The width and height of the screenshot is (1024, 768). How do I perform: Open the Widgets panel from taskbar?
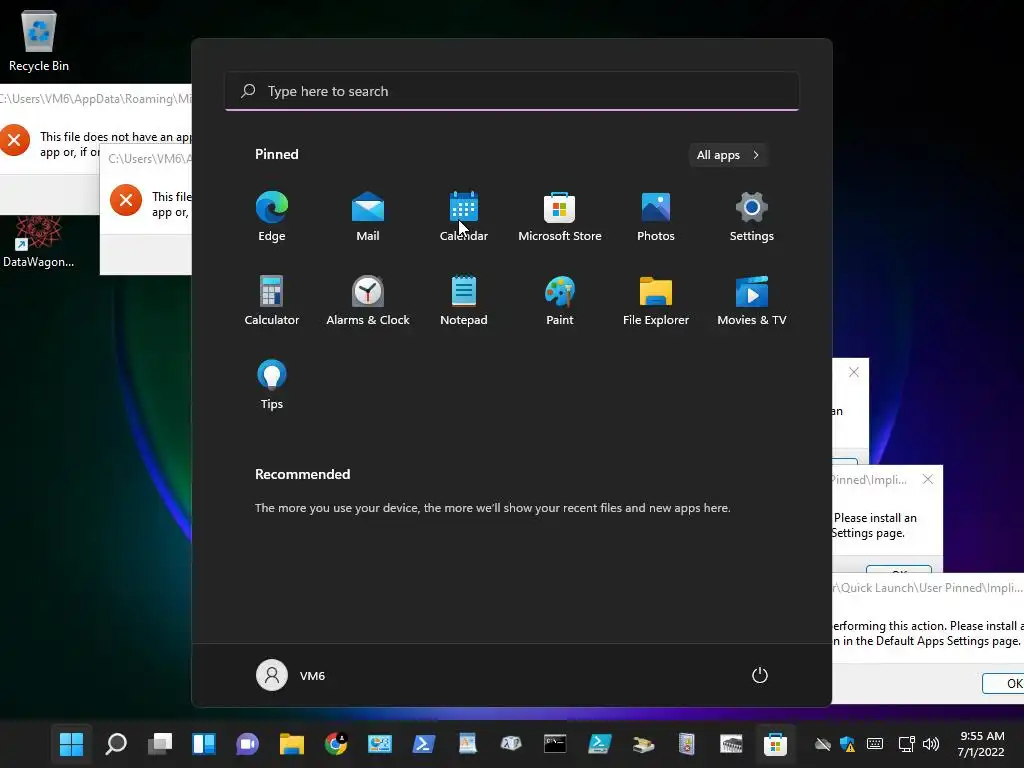pyautogui.click(x=204, y=744)
